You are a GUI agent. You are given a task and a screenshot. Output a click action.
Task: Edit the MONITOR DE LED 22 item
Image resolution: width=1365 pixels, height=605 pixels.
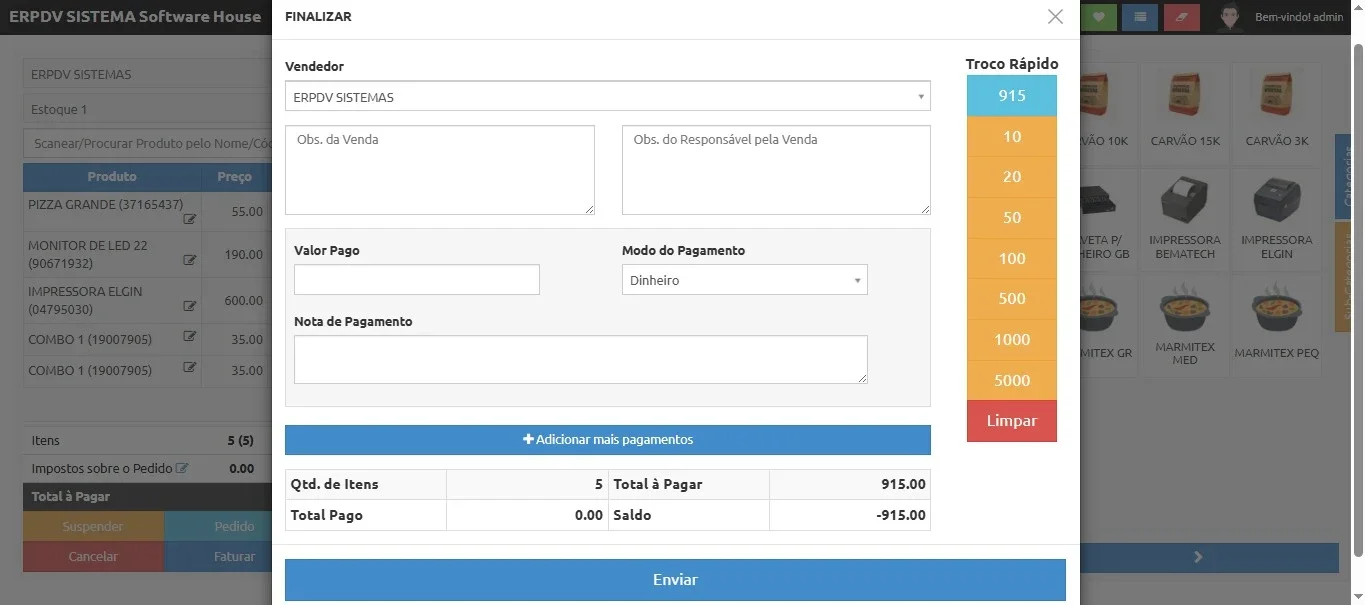tap(189, 260)
